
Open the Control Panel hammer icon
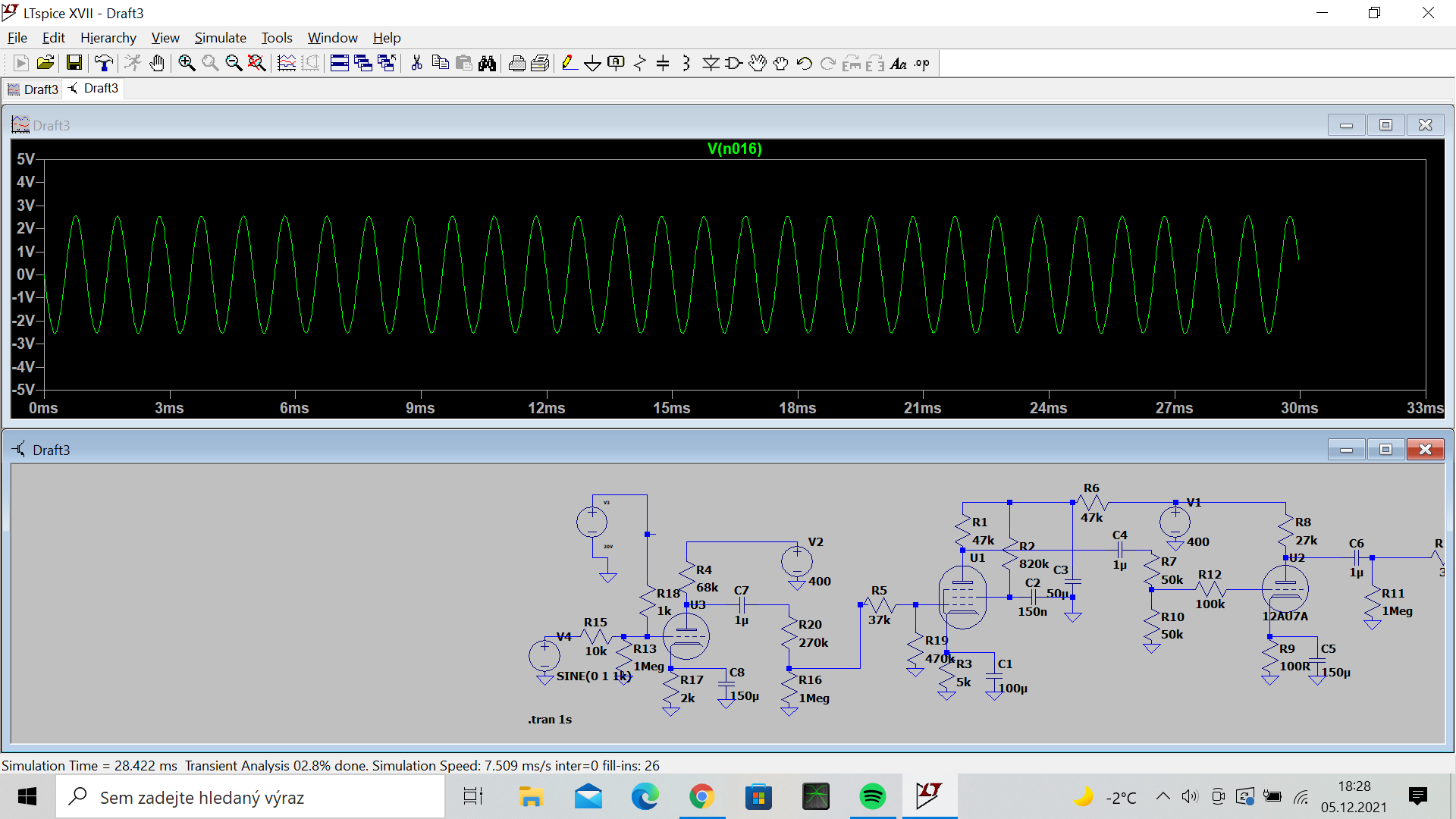(103, 64)
